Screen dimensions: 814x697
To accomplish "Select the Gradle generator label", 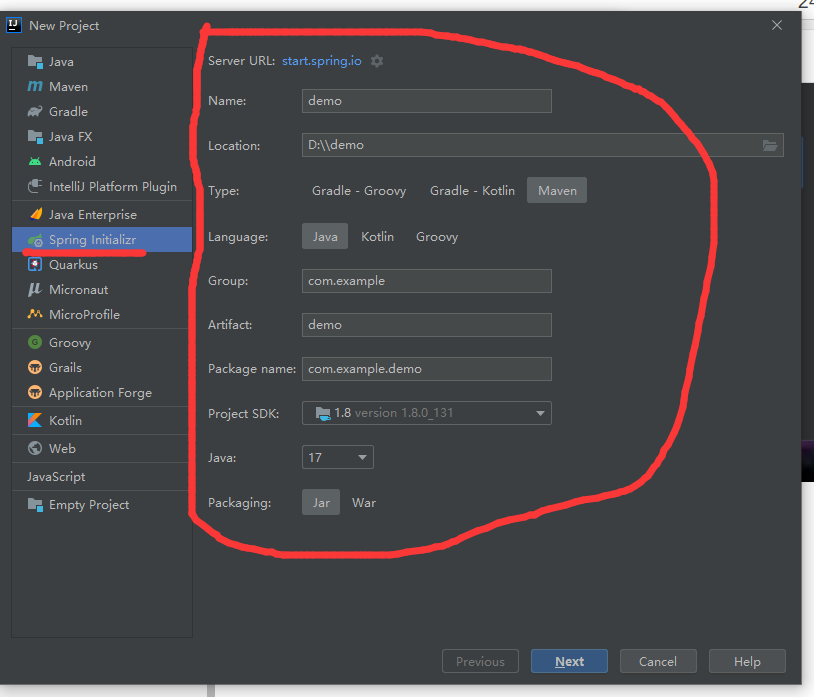I will click(x=68, y=112).
